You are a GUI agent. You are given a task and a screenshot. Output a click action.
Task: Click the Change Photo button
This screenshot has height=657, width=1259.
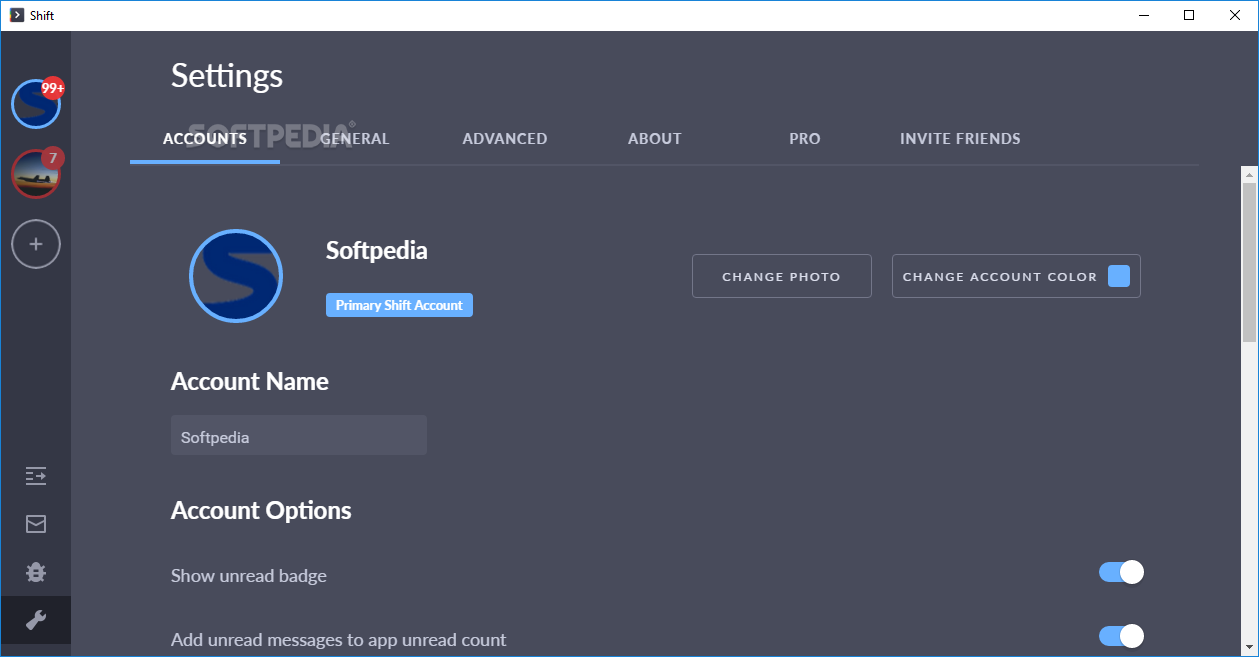782,276
